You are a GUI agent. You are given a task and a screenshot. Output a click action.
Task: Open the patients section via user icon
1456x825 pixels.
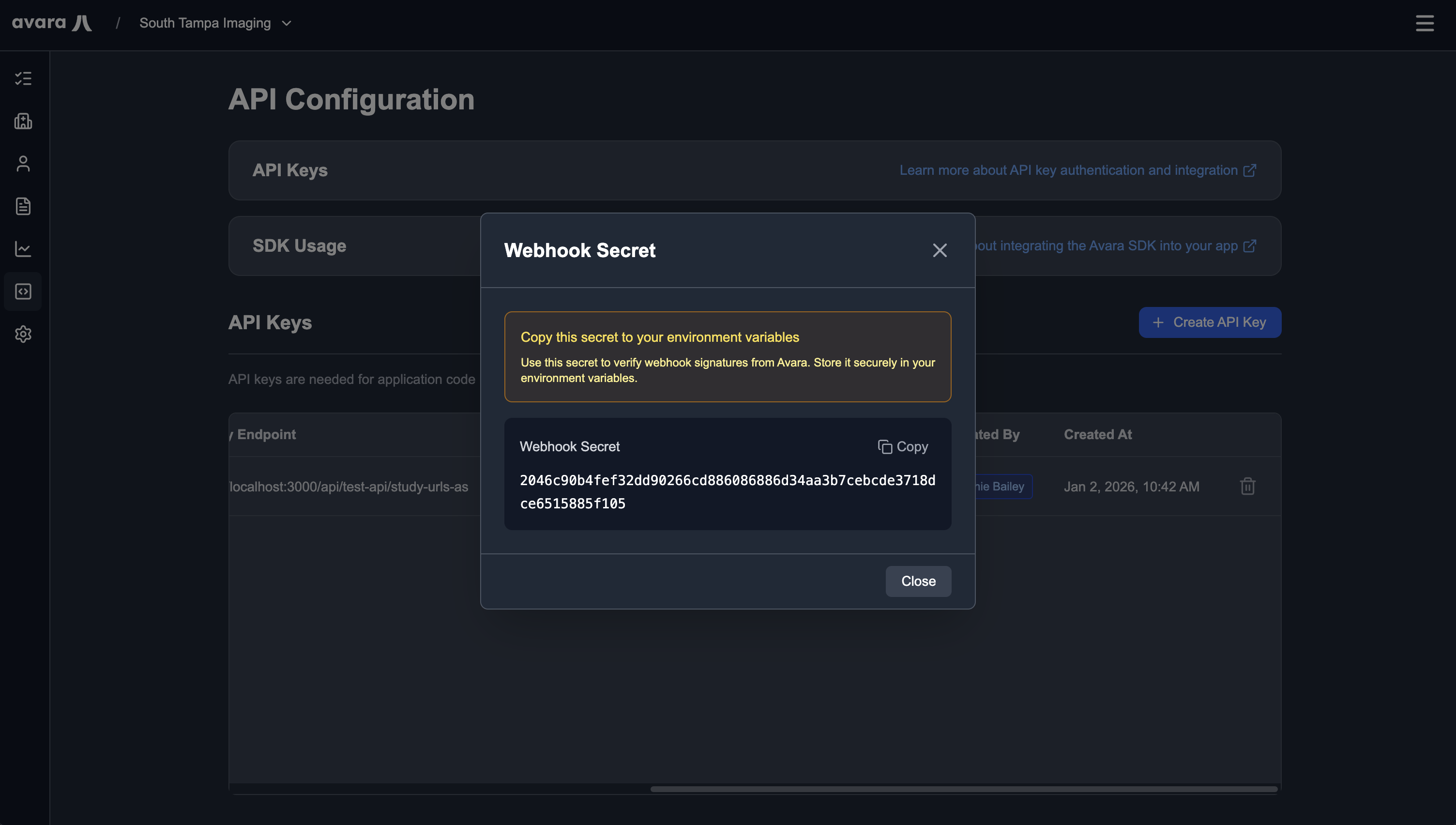[23, 163]
